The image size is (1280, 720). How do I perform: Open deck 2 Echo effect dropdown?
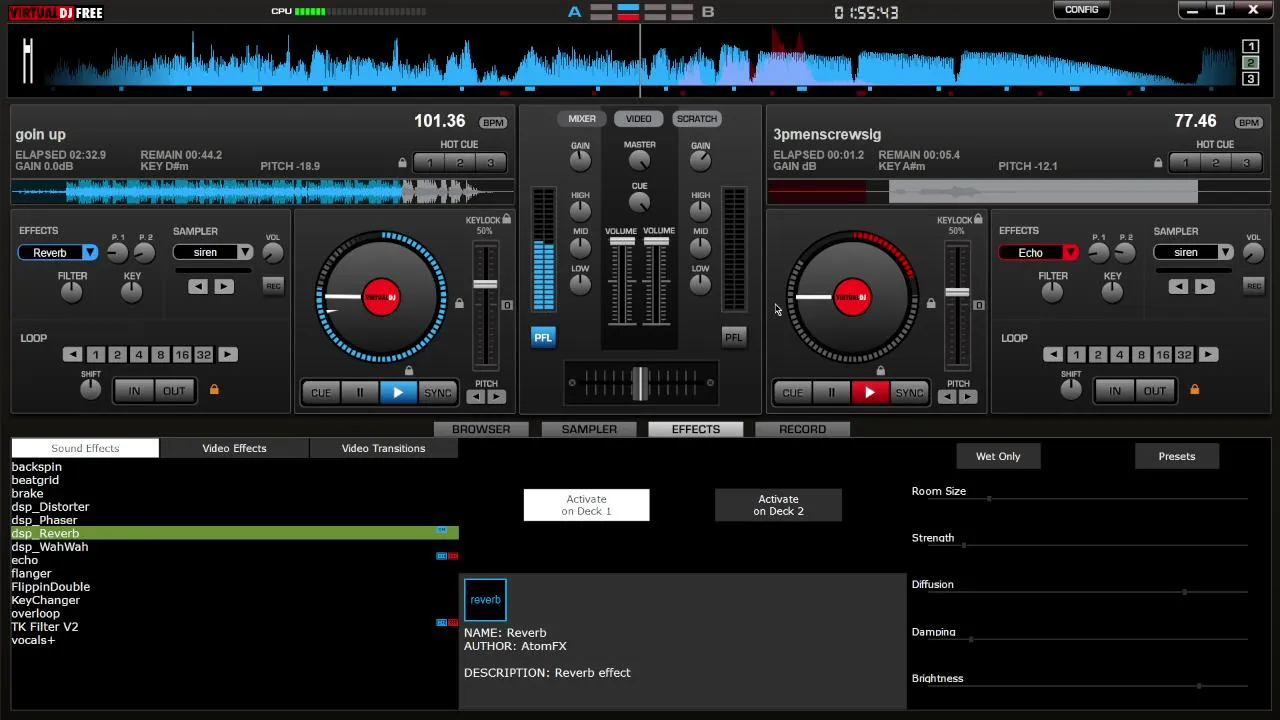coord(1070,253)
